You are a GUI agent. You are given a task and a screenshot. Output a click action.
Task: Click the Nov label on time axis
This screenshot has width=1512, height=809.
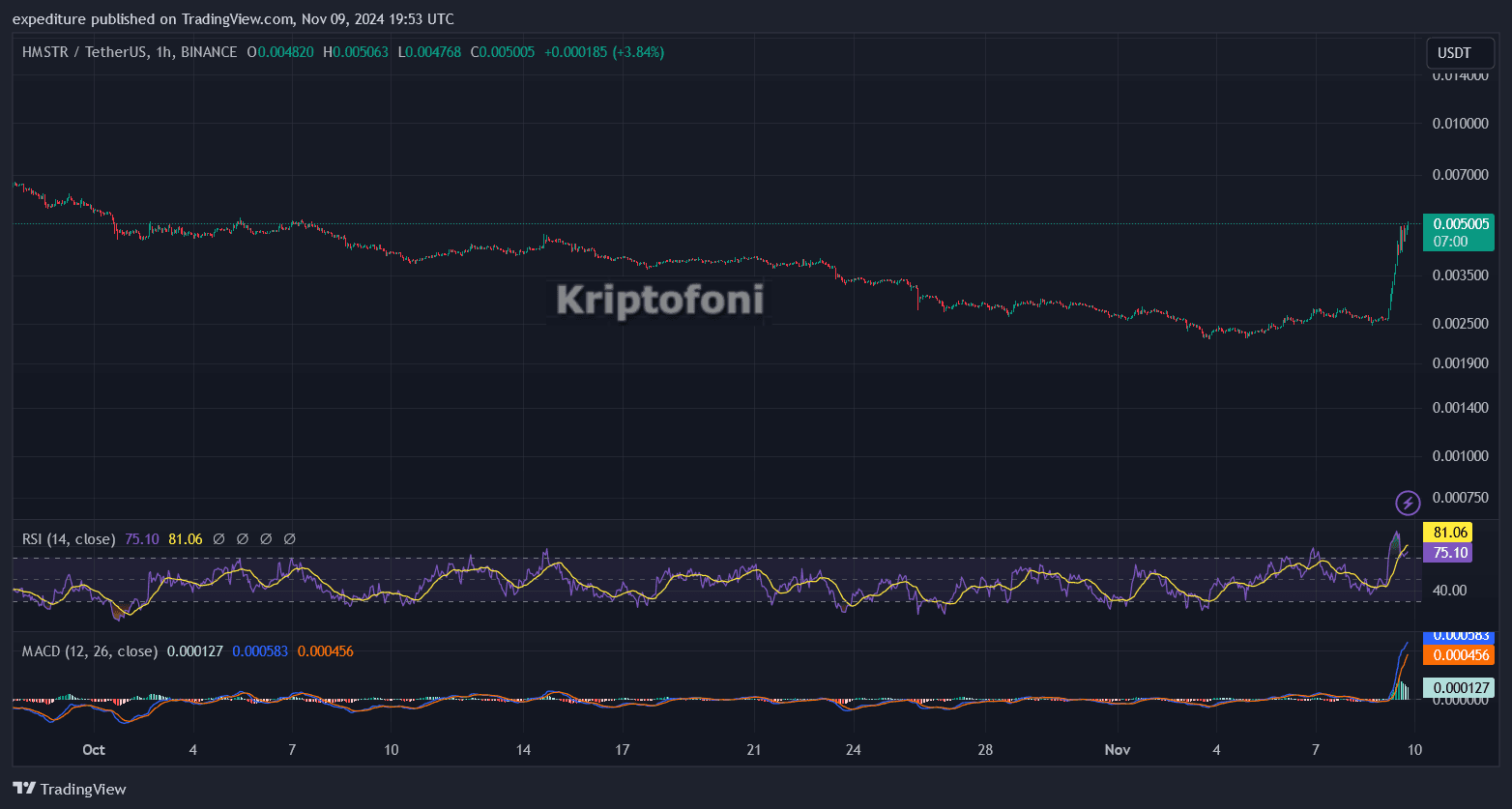pos(1118,750)
